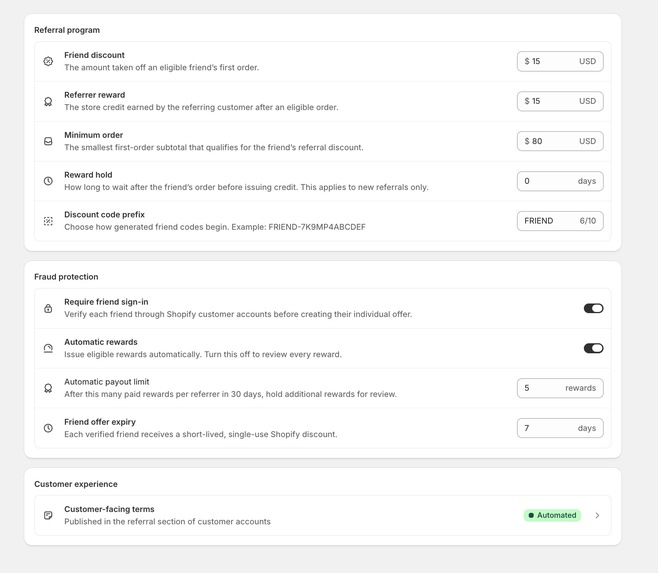Click the Friend offer expiry clock icon
The height and width of the screenshot is (573, 658).
[x=48, y=428]
